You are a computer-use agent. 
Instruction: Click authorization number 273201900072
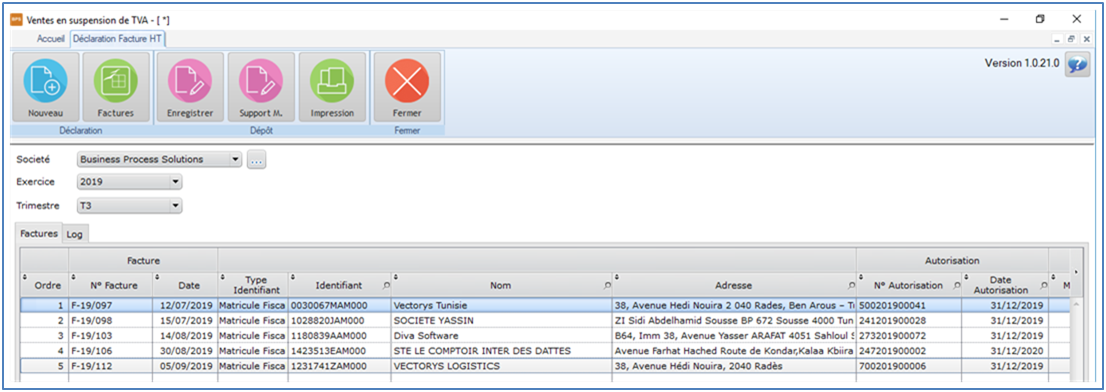[x=909, y=336]
